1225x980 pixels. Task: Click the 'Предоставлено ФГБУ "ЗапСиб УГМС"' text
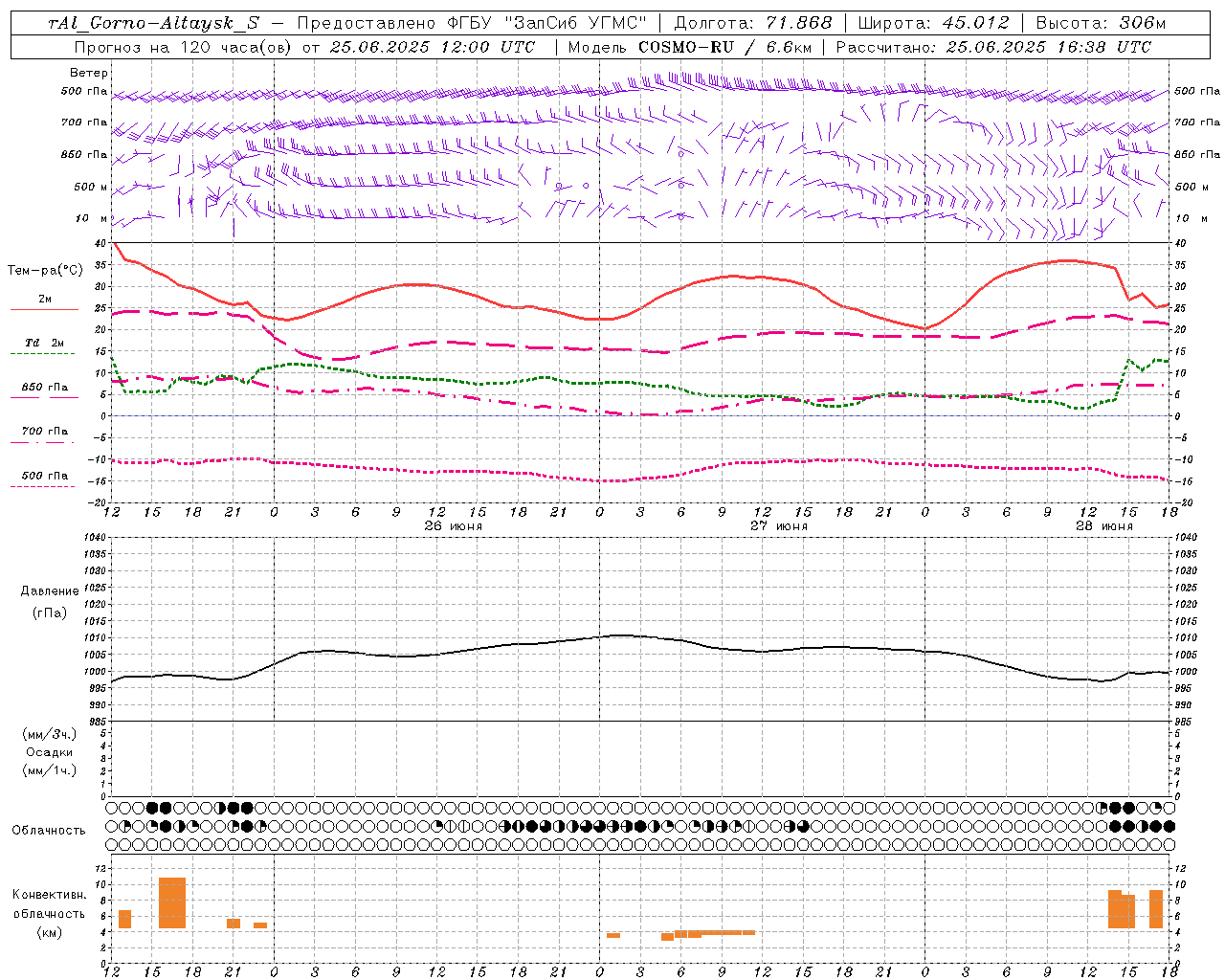pyautogui.click(x=472, y=23)
